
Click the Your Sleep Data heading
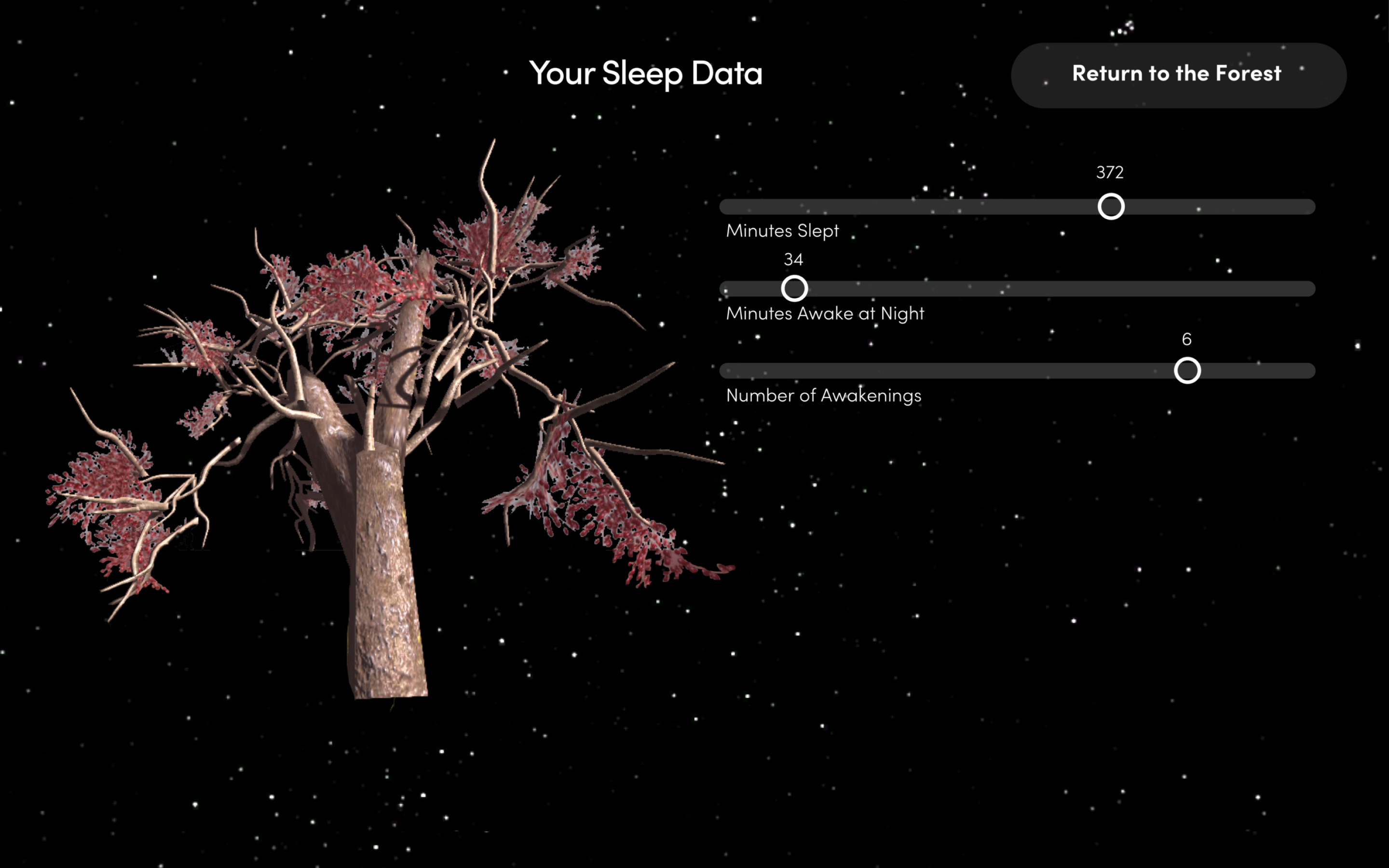pyautogui.click(x=646, y=73)
